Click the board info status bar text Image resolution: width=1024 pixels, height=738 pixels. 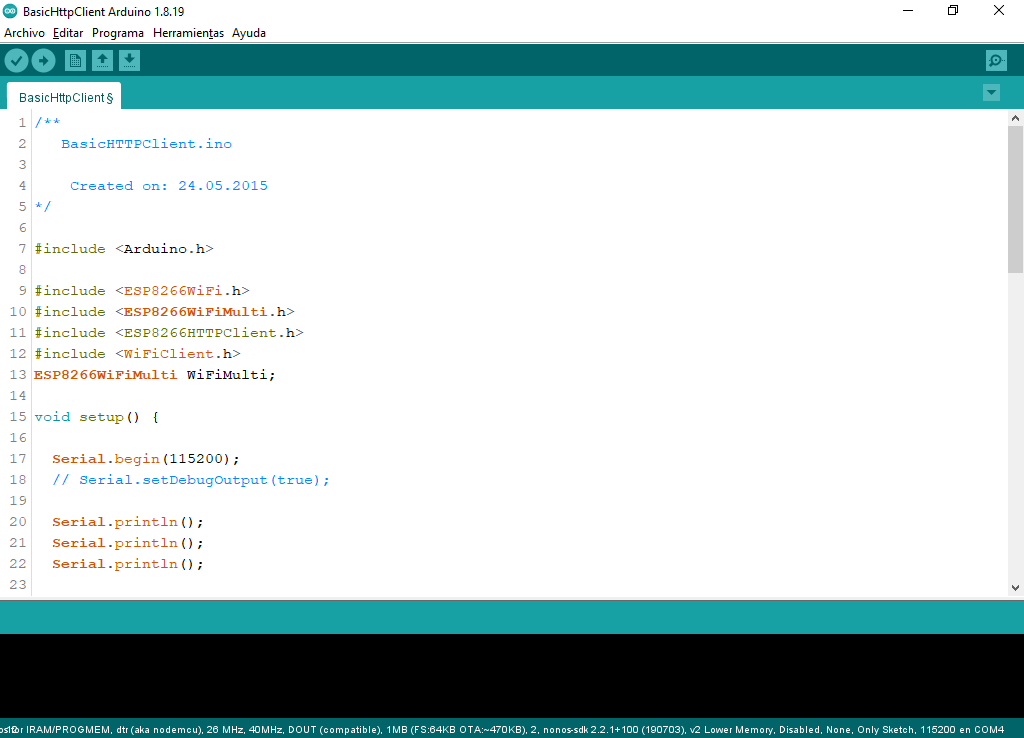tap(502, 730)
